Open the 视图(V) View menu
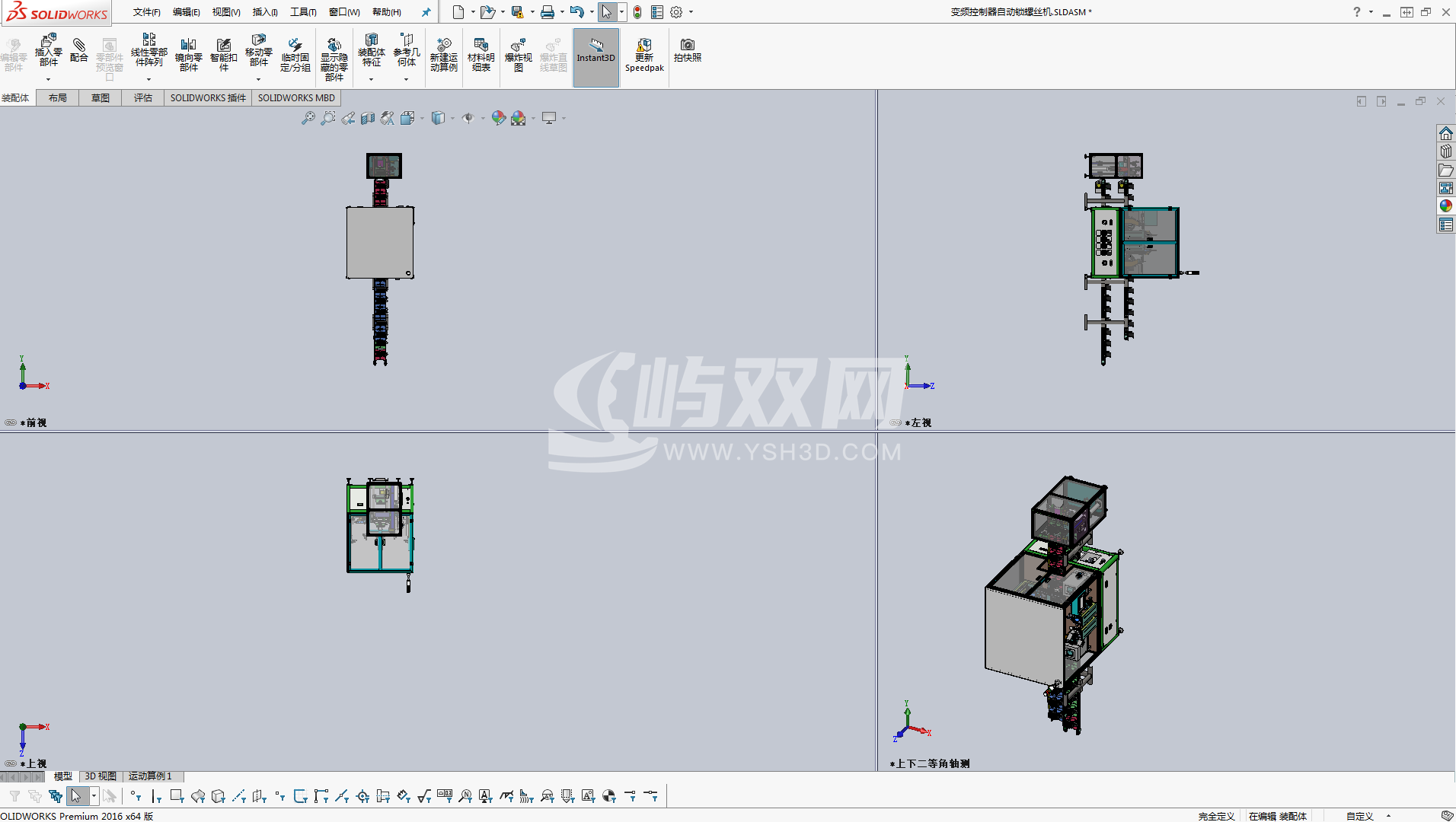The image size is (1456, 822). pyautogui.click(x=226, y=12)
